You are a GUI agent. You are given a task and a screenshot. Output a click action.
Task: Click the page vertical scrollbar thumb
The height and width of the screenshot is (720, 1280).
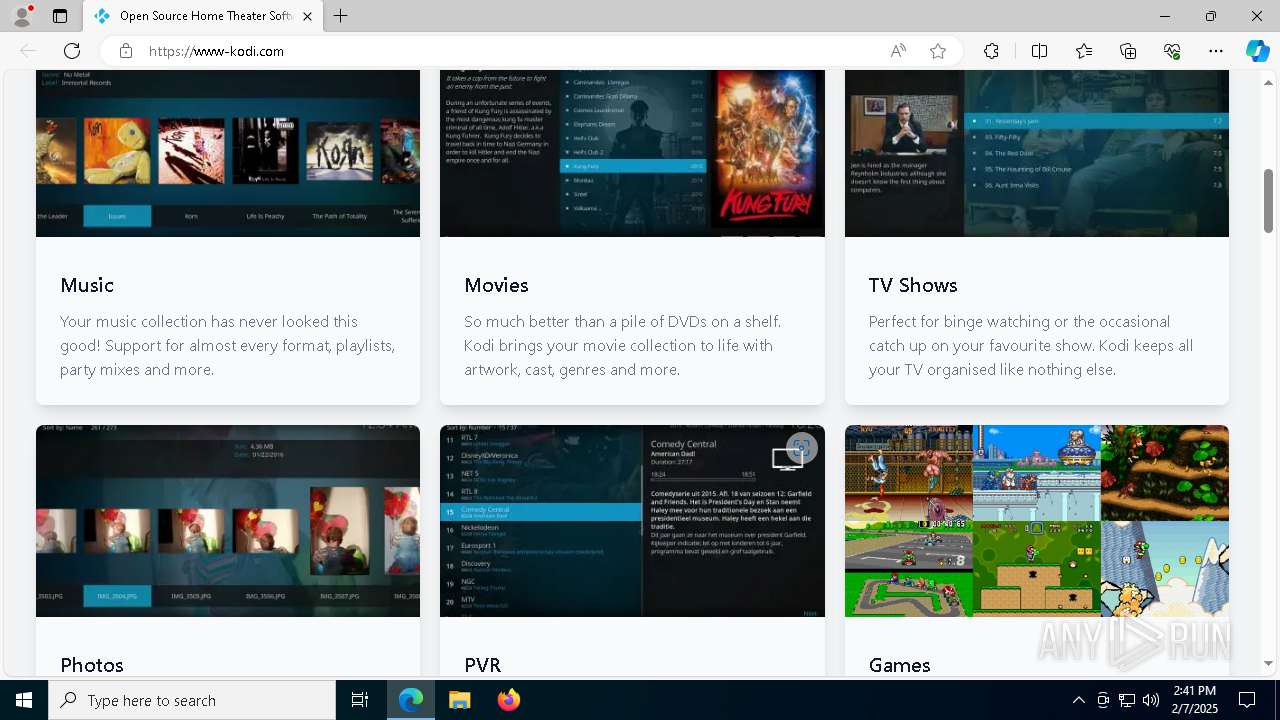tap(1268, 201)
